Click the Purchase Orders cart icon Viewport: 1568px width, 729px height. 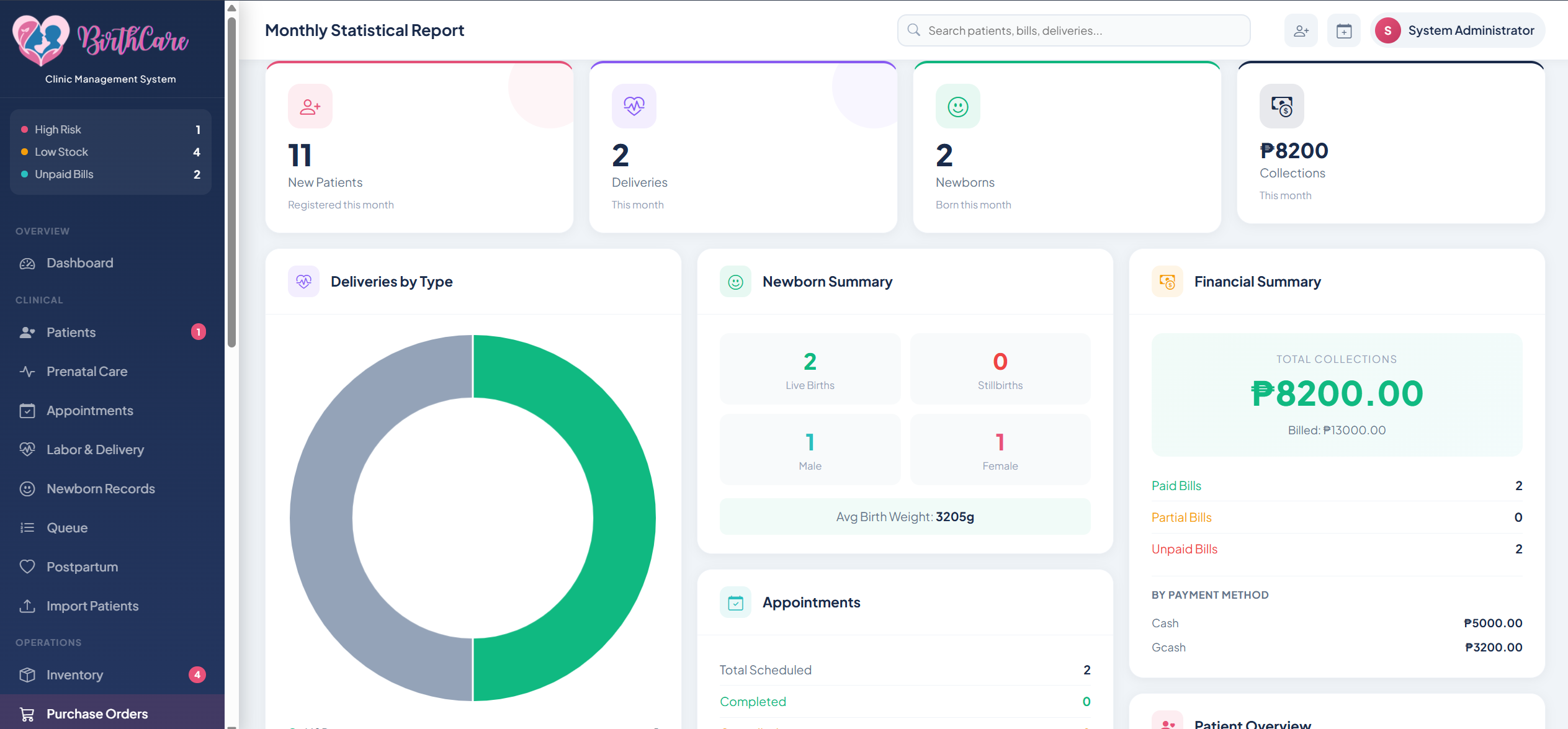coord(27,714)
